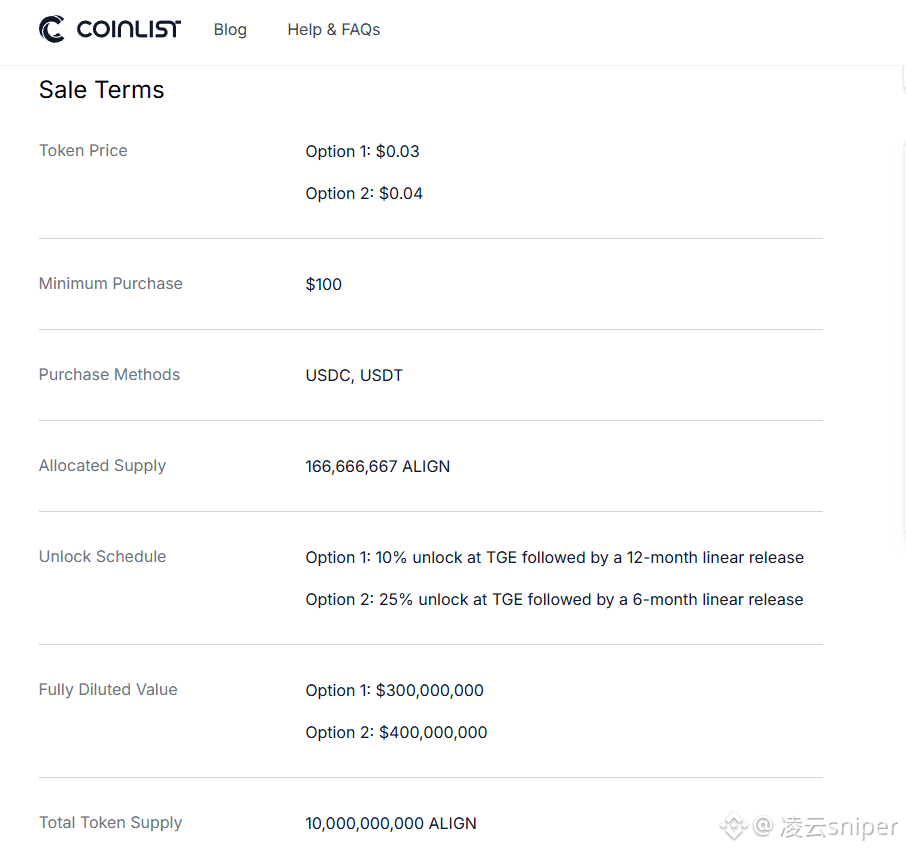Click the Binance watermark logo icon

point(734,826)
